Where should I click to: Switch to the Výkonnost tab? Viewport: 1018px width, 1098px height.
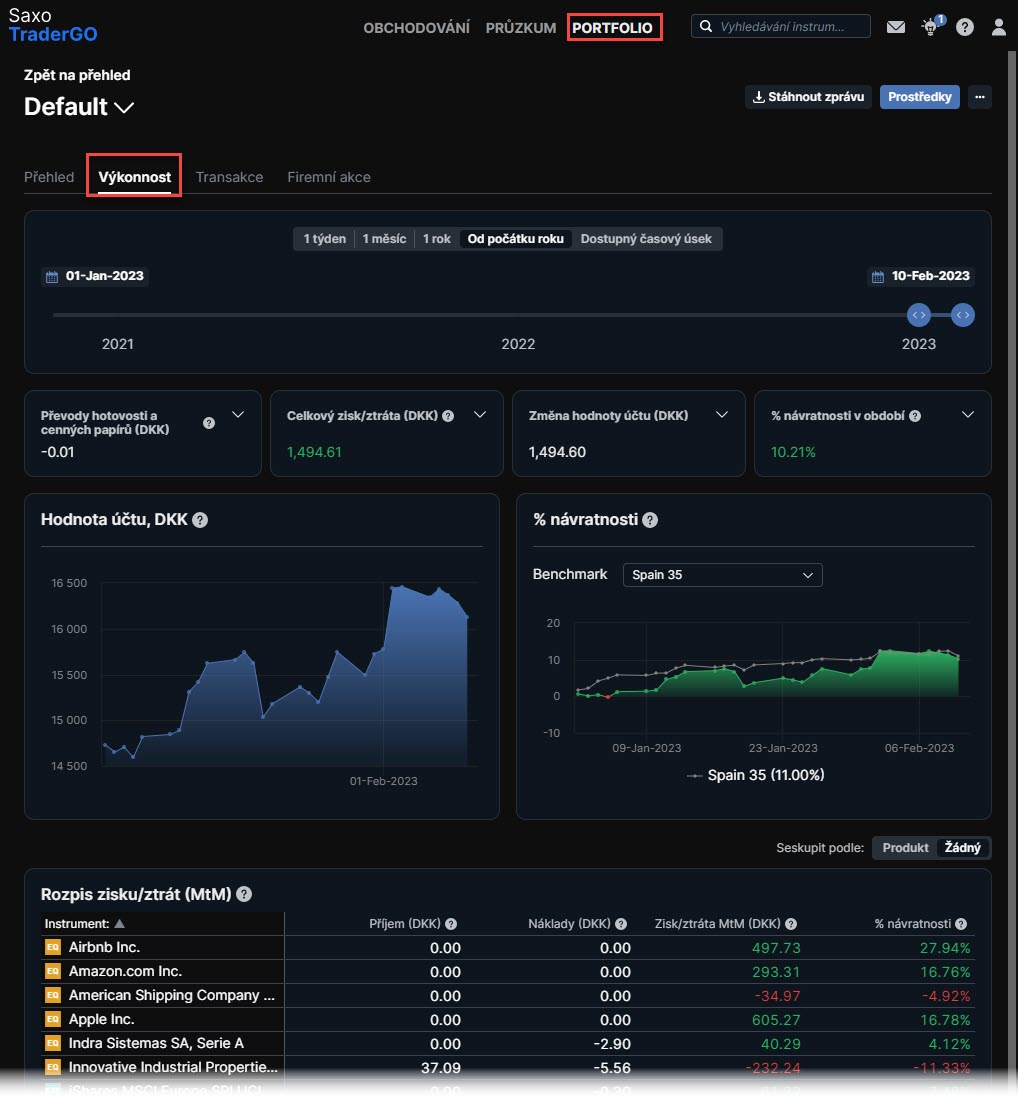pos(134,177)
